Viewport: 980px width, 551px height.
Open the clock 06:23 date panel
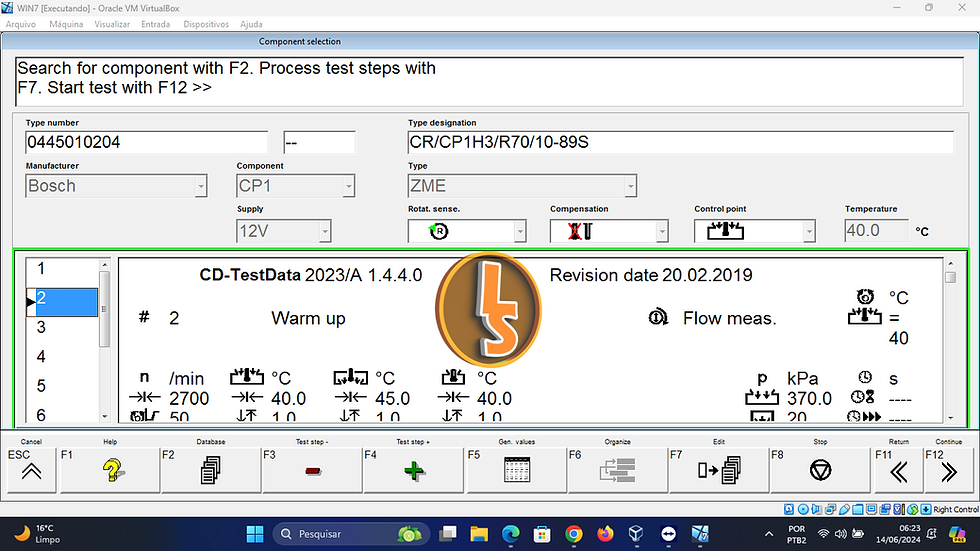tap(898, 534)
